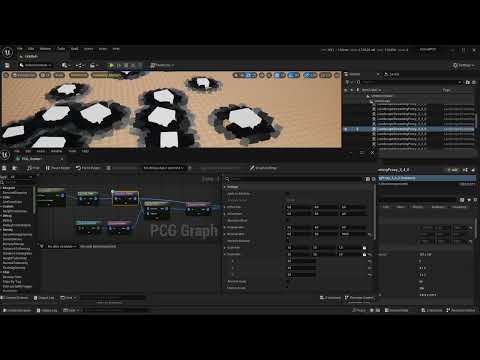480x360 pixels.
Task: Select the yellow-highlighted node in the PCG graph
Action: (x=125, y=198)
